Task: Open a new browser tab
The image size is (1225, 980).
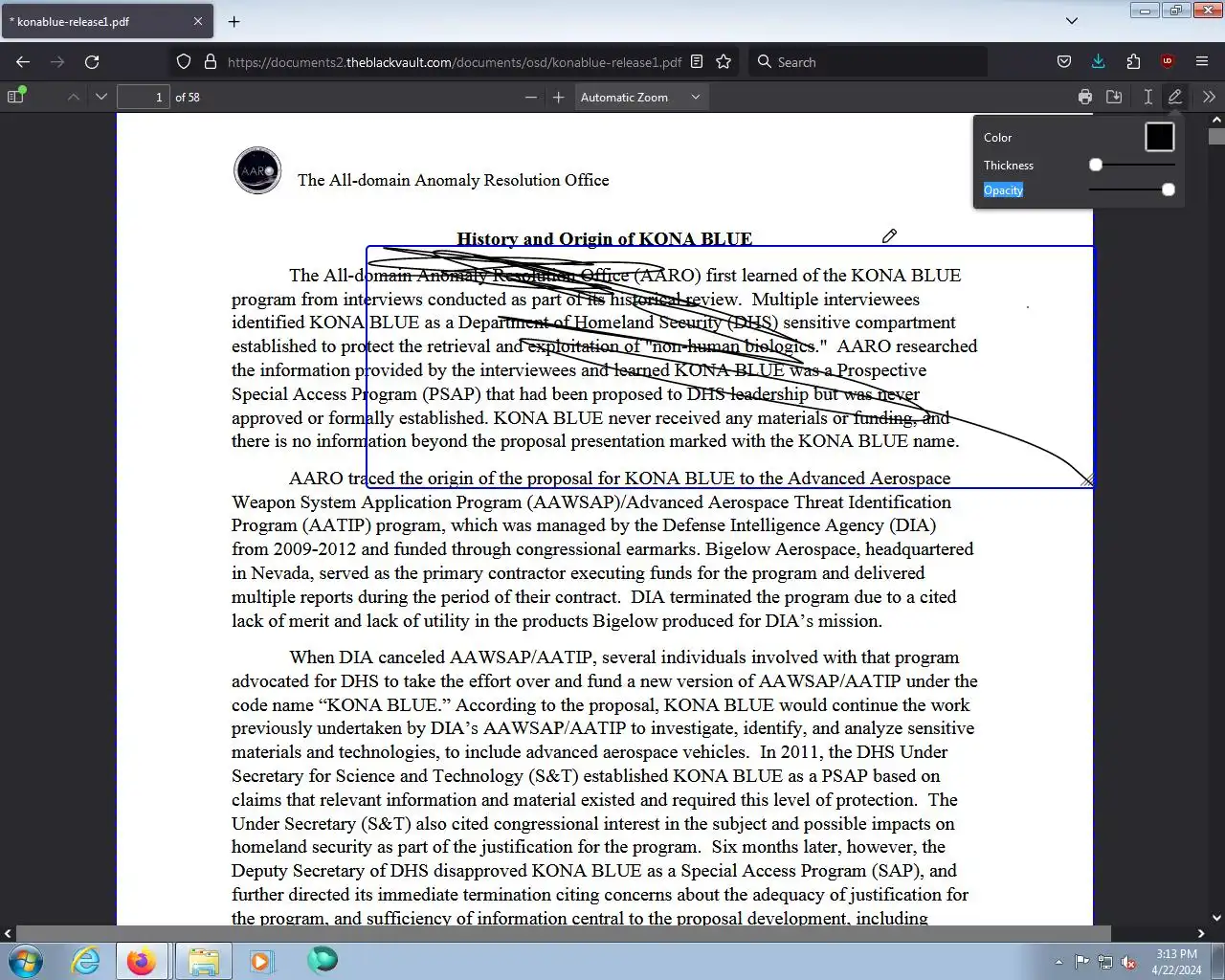Action: pos(234,21)
